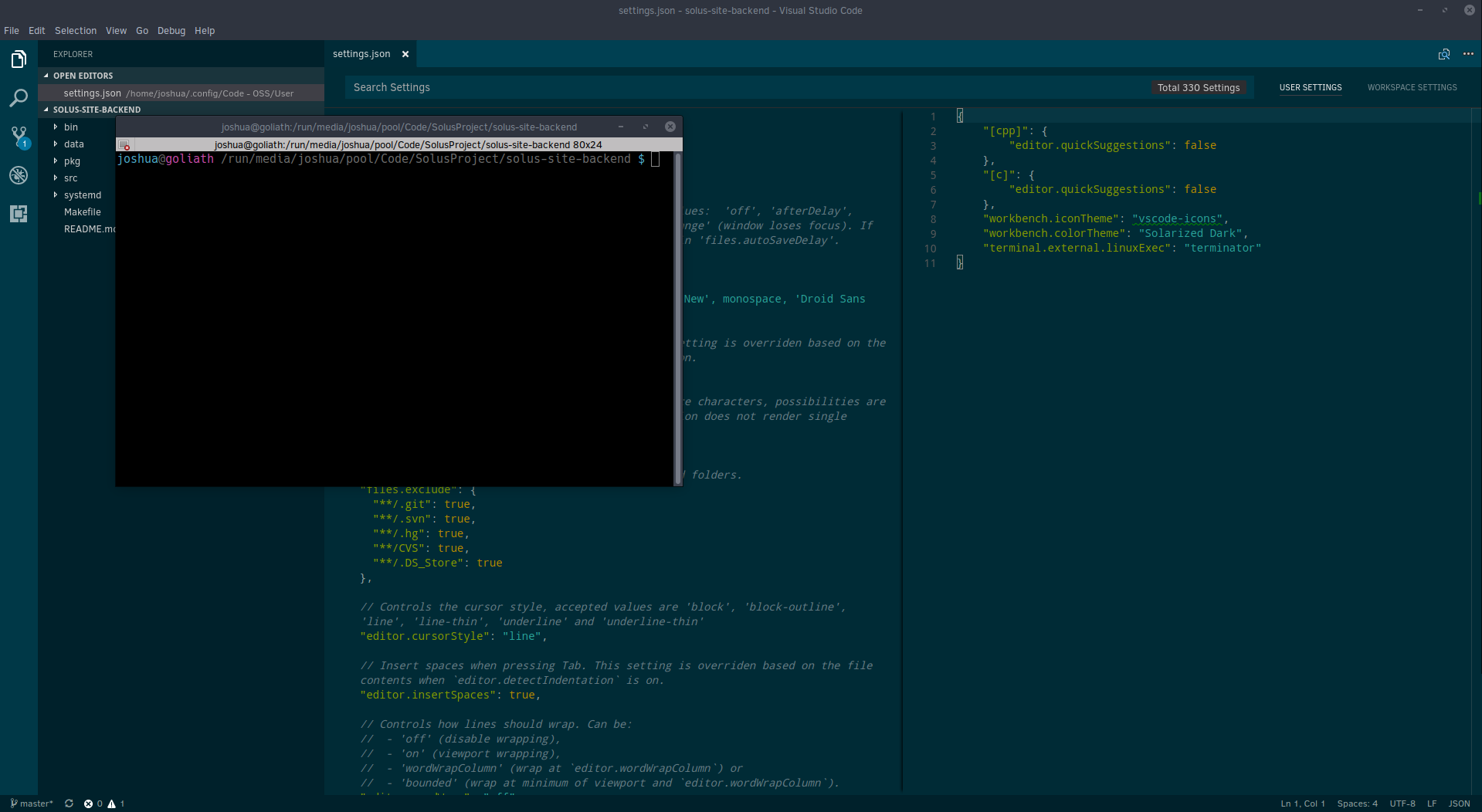Click the Total 330 Settings badge
This screenshot has width=1482, height=812.
point(1199,87)
